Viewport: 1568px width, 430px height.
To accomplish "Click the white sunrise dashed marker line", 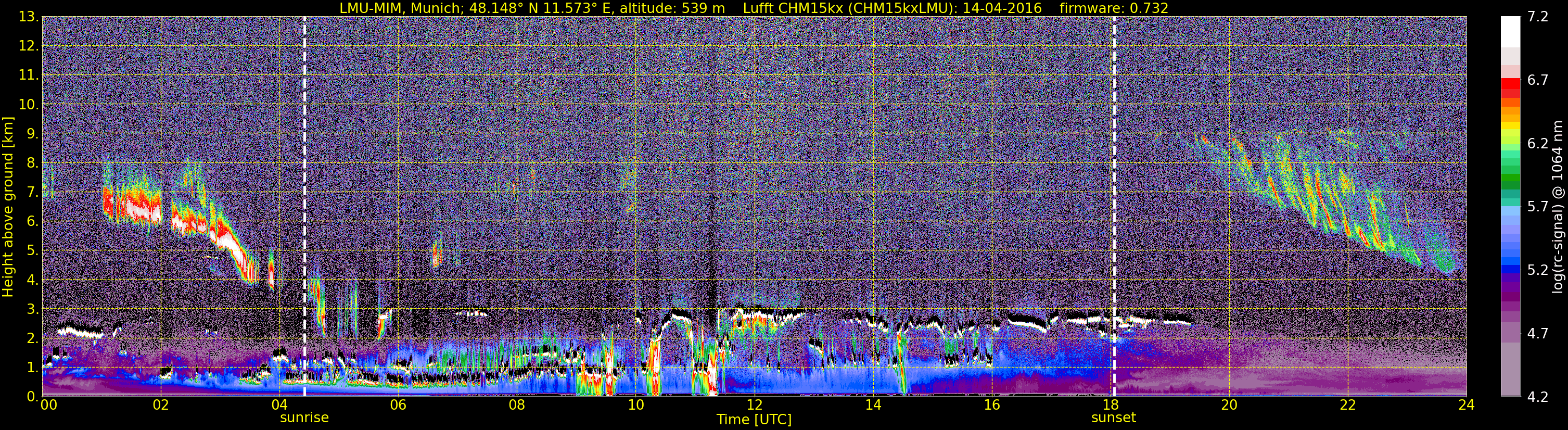I will pos(304,207).
